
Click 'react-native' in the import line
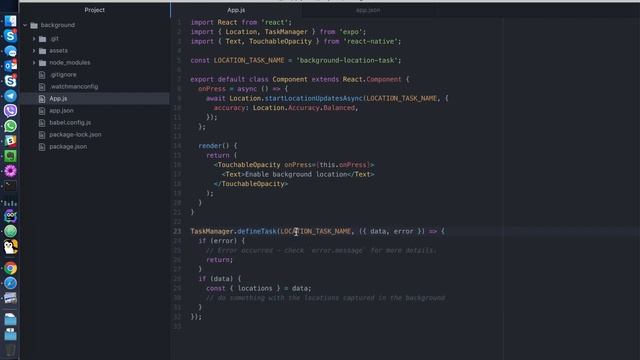point(370,41)
